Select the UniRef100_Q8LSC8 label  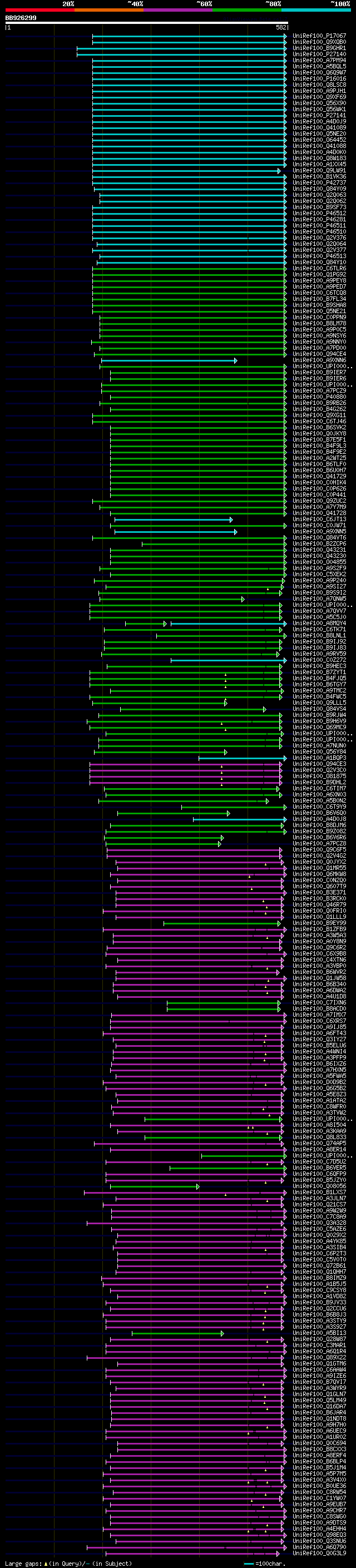[x=319, y=85]
